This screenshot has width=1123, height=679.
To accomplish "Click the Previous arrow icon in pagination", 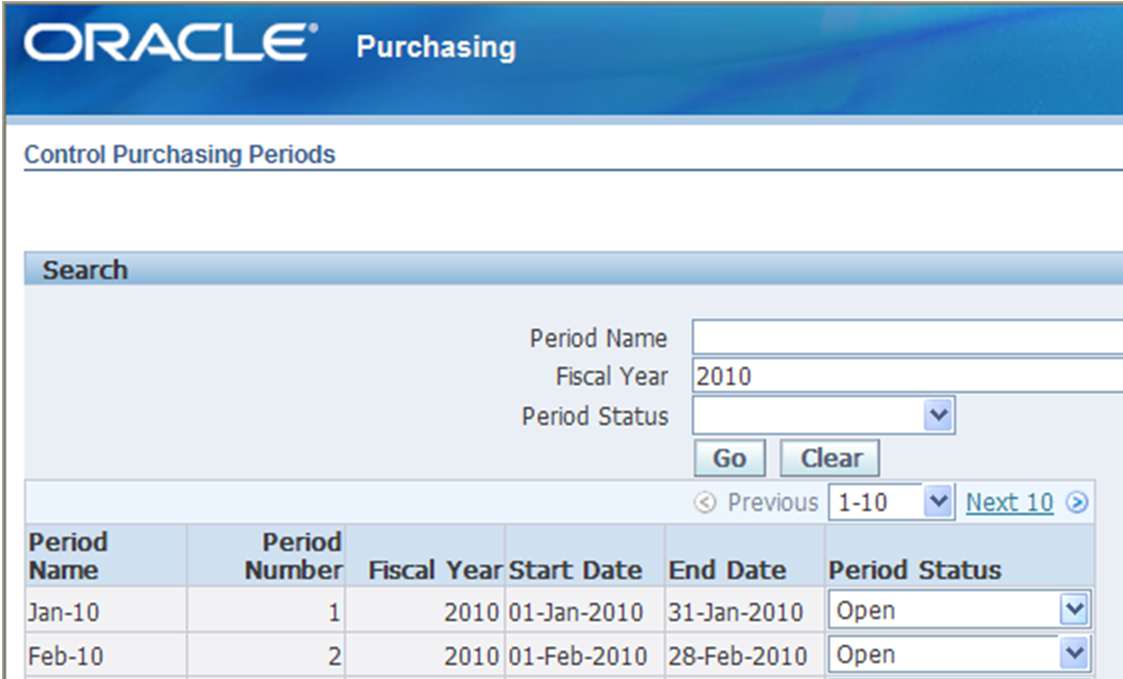I will (x=705, y=503).
